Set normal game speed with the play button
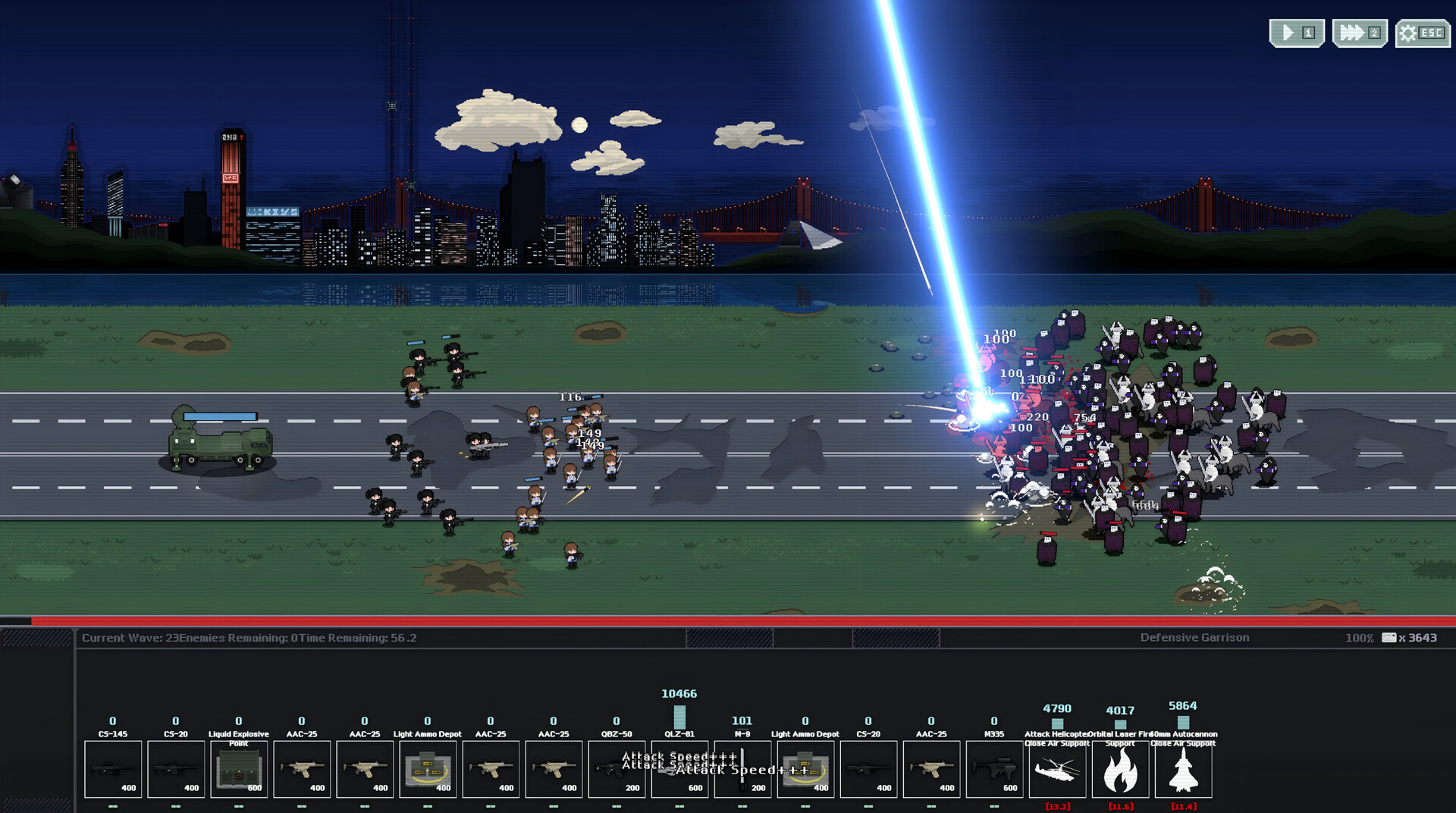This screenshot has height=813, width=1456. click(x=1296, y=32)
